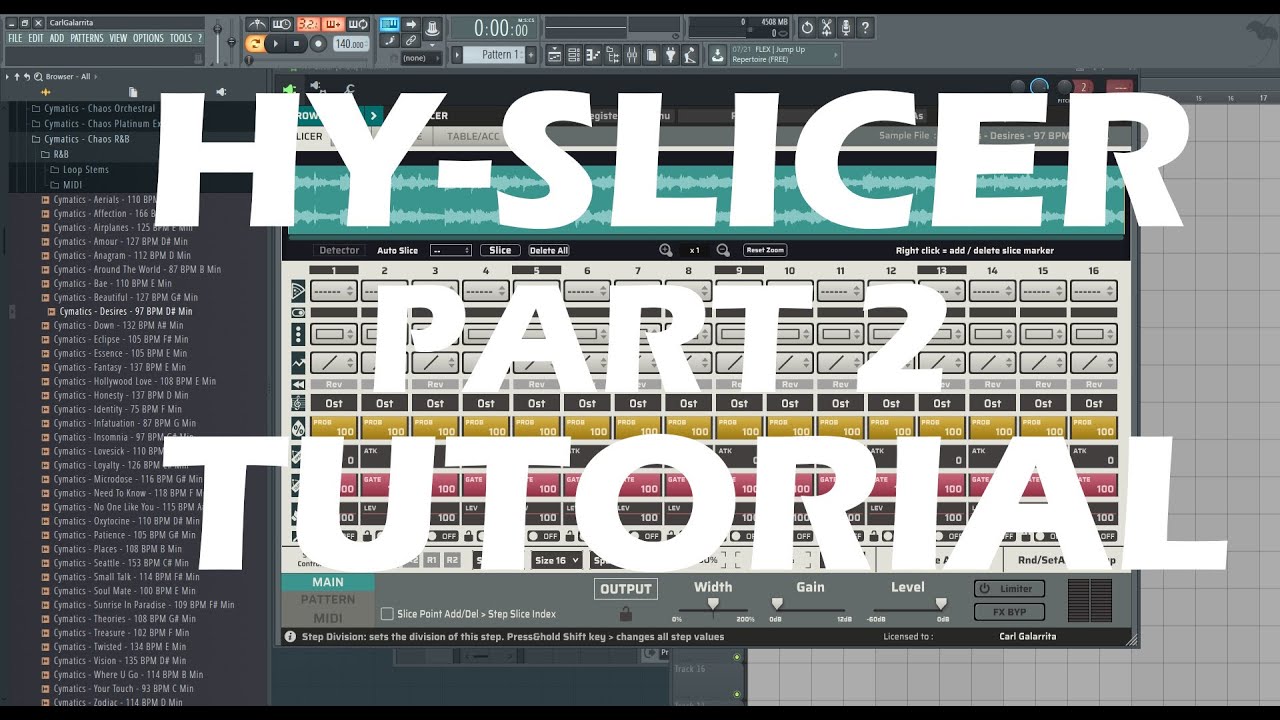1280x720 pixels.
Task: Click the save/download icon beside hint panel
Action: (x=717, y=55)
